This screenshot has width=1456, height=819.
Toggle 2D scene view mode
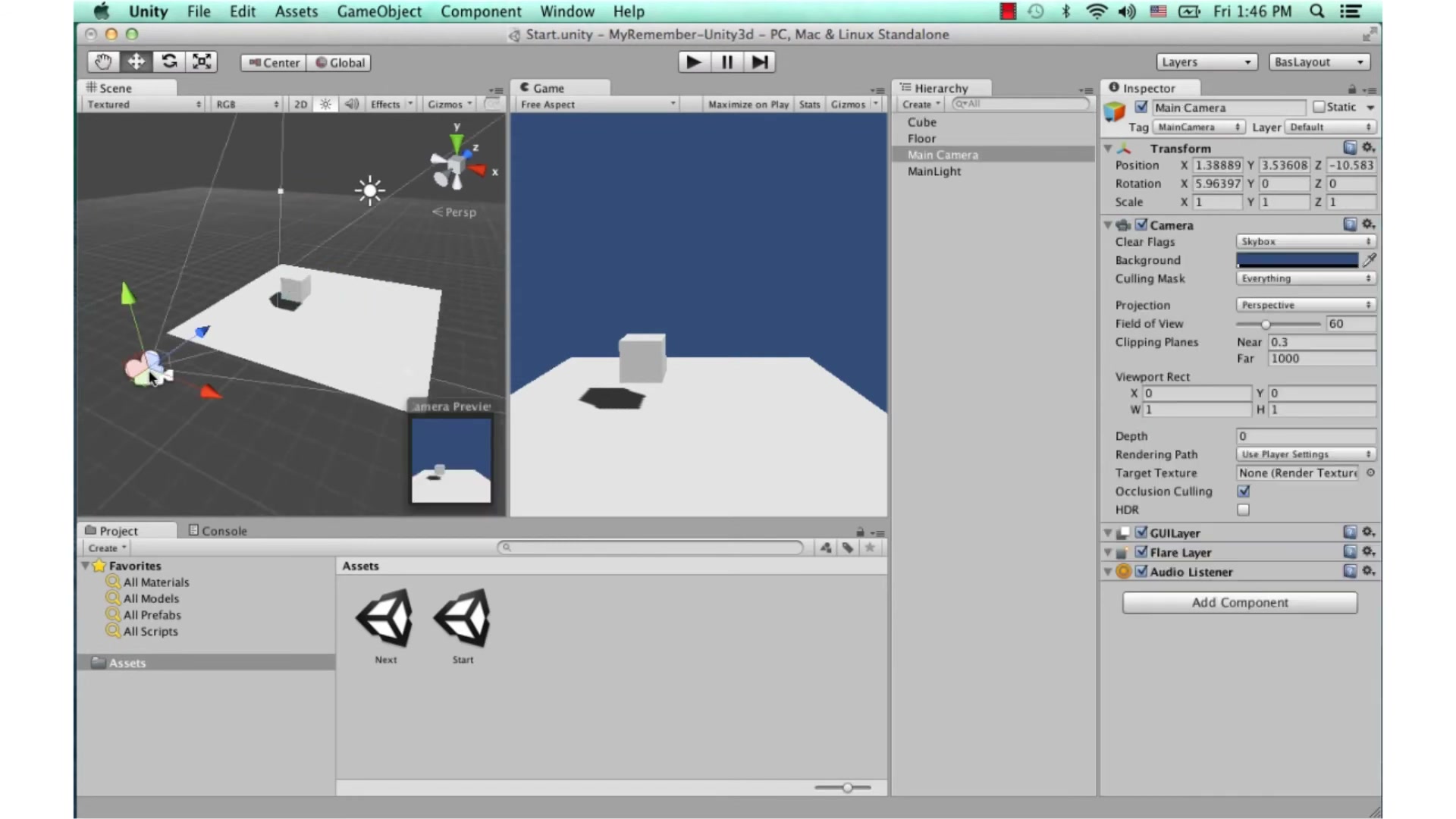coord(300,105)
